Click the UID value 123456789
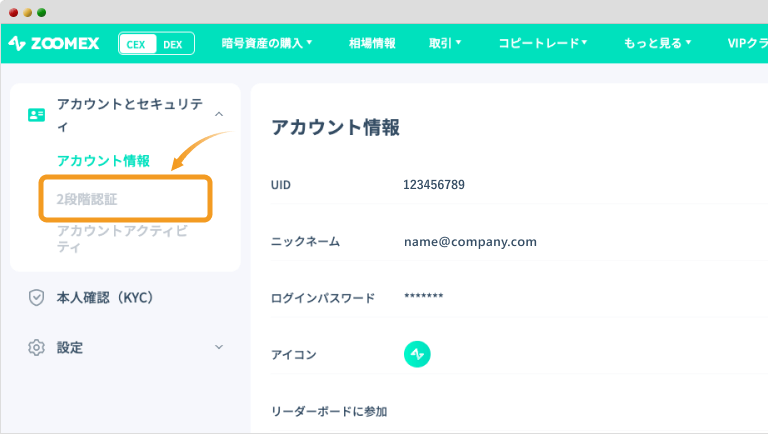Screen dimensions: 768x434 tap(433, 185)
